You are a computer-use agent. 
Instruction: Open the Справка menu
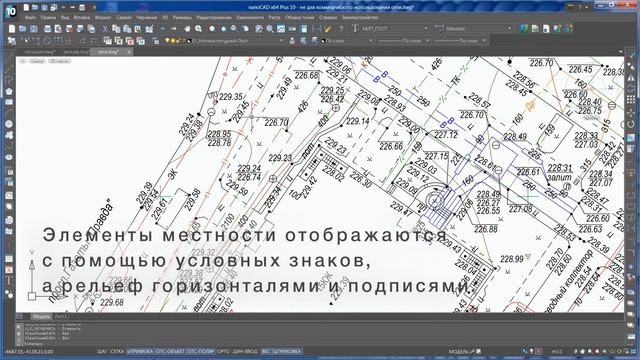tap(328, 18)
